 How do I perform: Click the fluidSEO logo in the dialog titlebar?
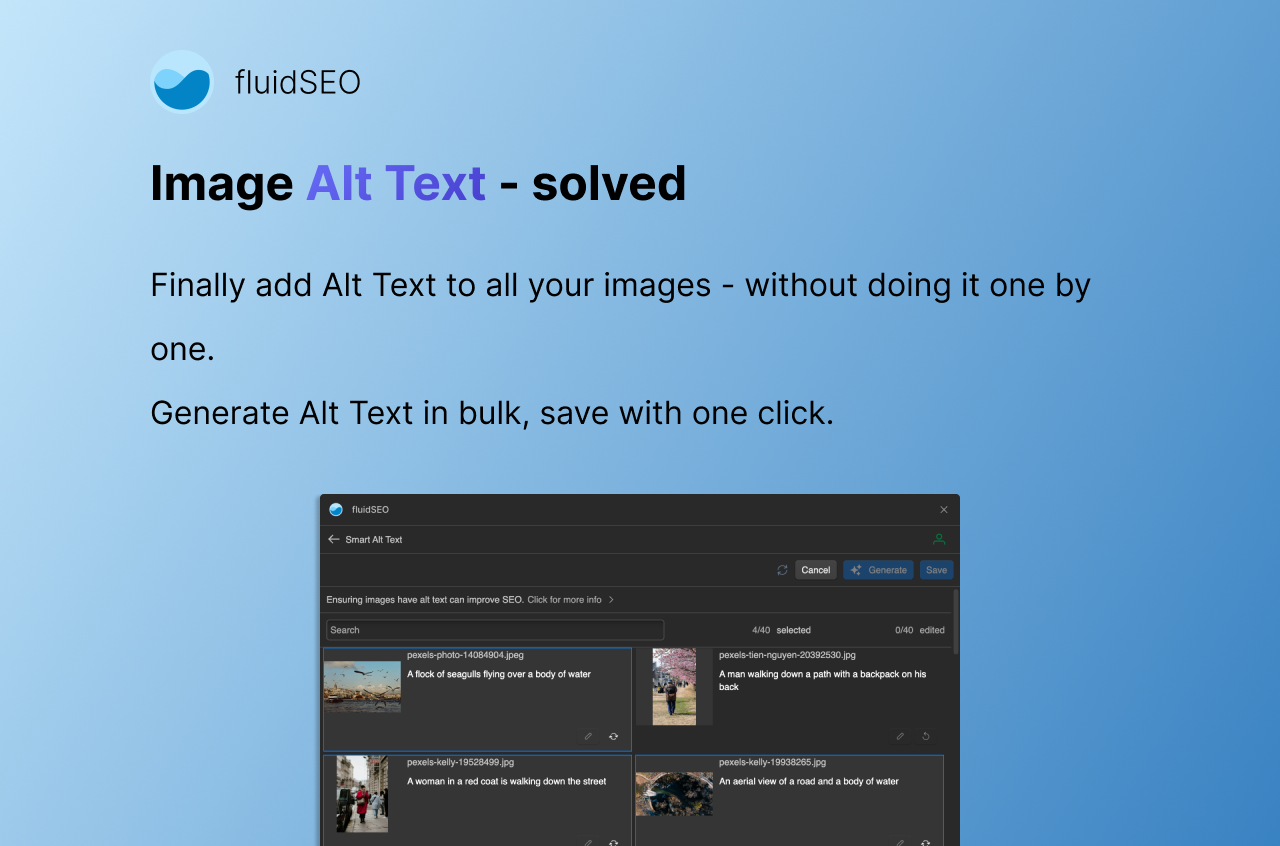(335, 509)
